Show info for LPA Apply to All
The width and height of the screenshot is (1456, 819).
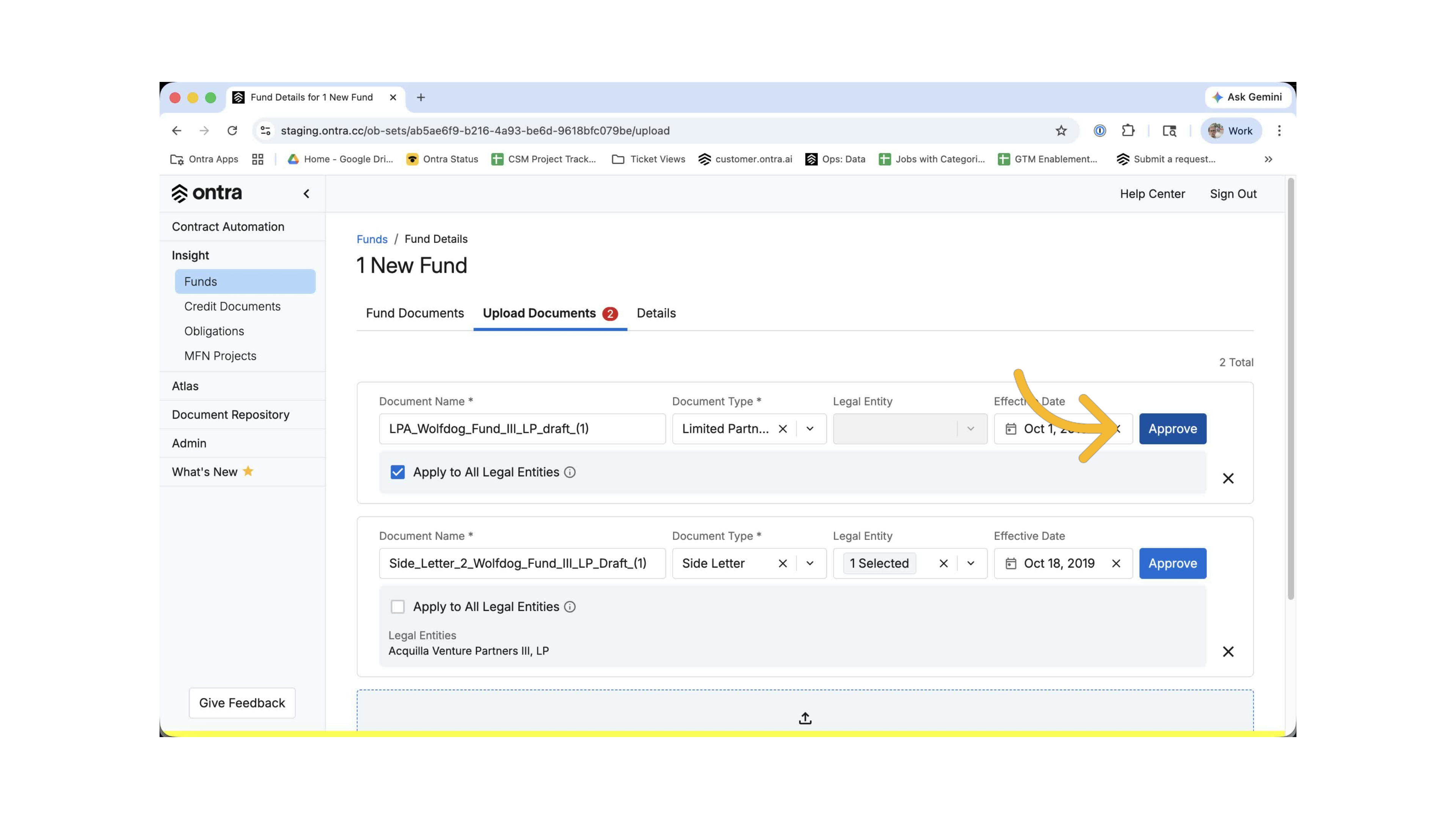[570, 472]
